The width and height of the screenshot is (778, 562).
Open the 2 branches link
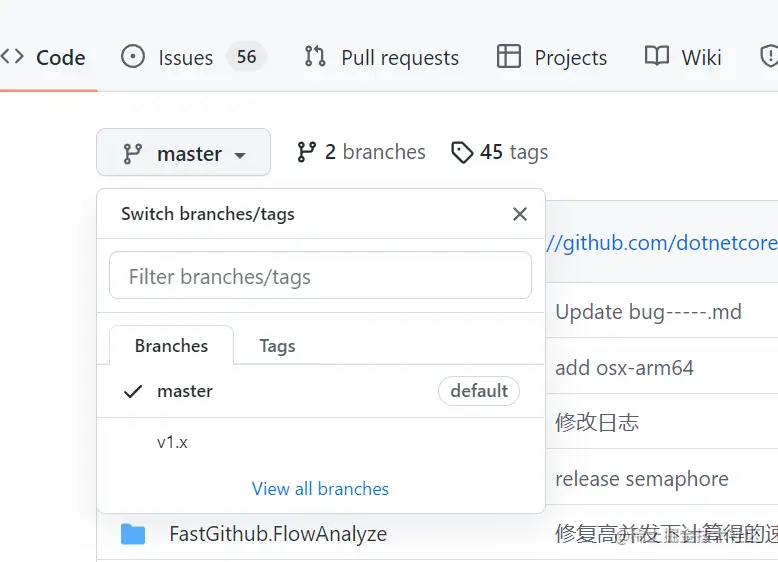pyautogui.click(x=361, y=152)
